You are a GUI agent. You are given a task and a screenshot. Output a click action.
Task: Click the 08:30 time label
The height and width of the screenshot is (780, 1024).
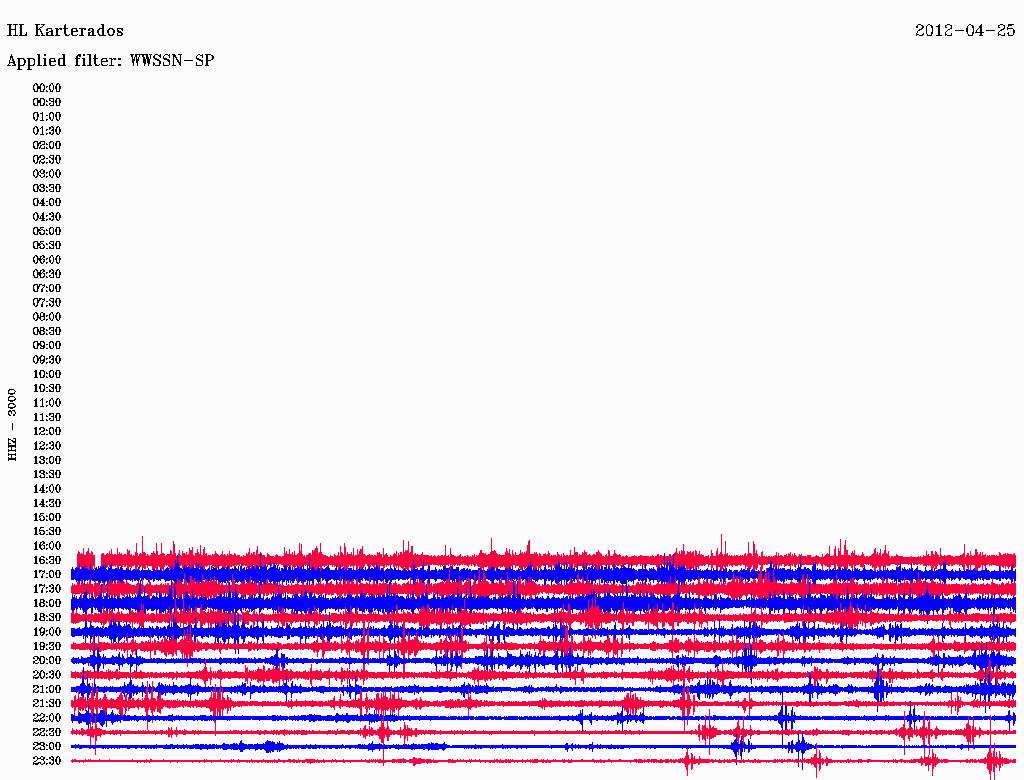pos(46,331)
